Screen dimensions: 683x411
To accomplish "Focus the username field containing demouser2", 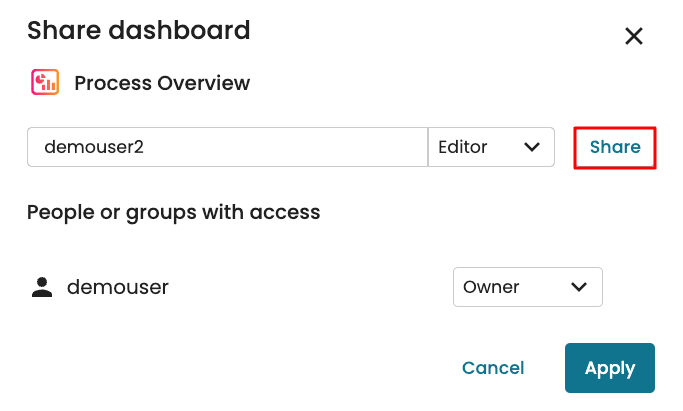I will 227,147.
